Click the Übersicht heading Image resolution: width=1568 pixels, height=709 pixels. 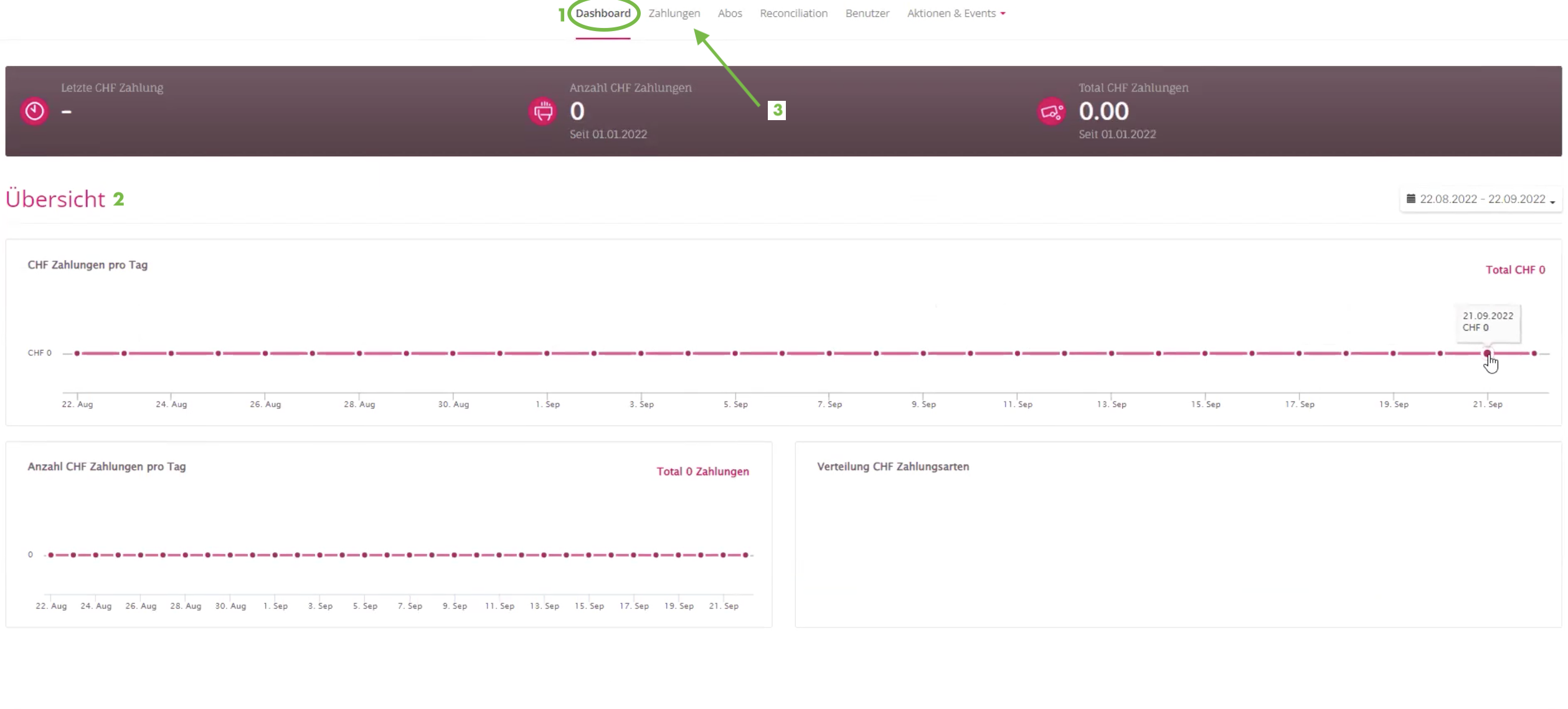(55, 199)
